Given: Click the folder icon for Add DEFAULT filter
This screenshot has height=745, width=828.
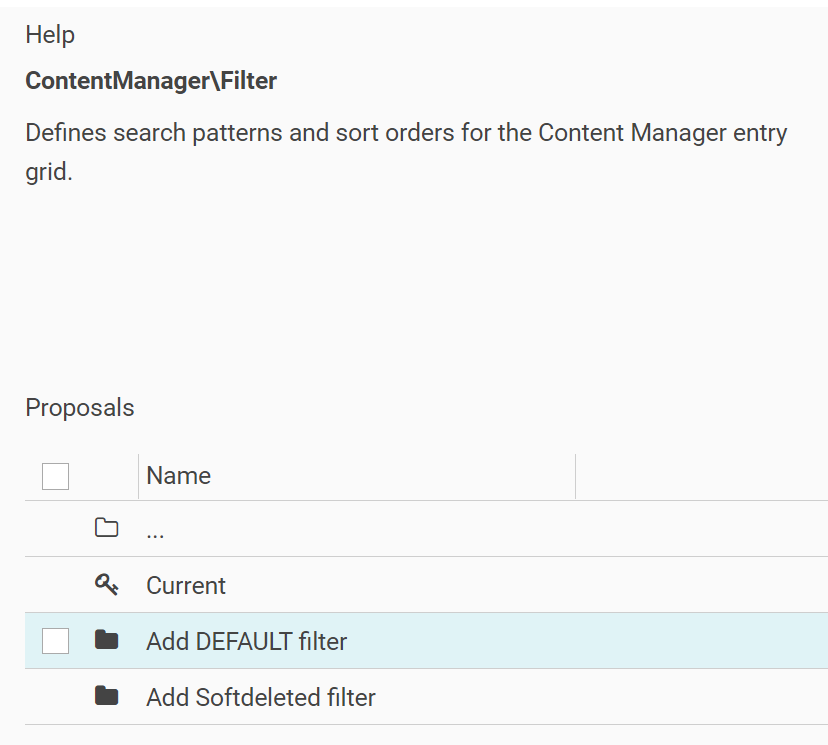Looking at the screenshot, I should coord(106,640).
